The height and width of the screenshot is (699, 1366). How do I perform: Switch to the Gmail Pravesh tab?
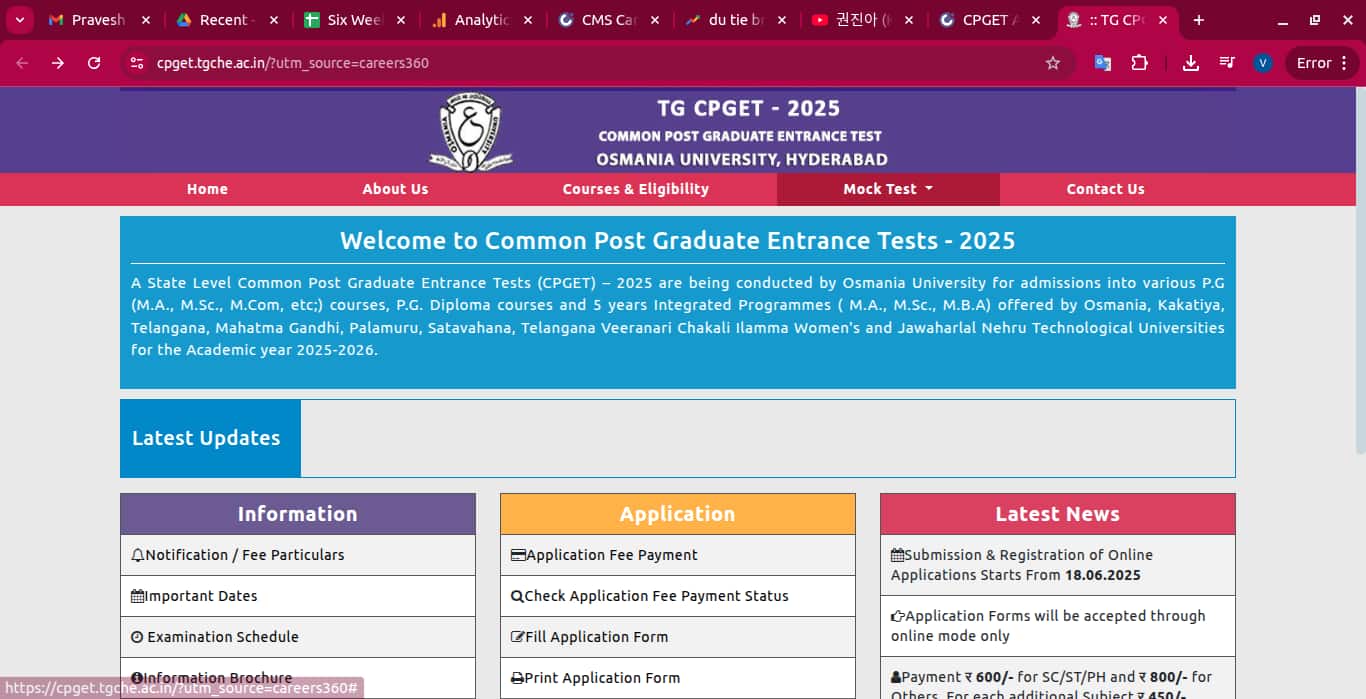(100, 20)
